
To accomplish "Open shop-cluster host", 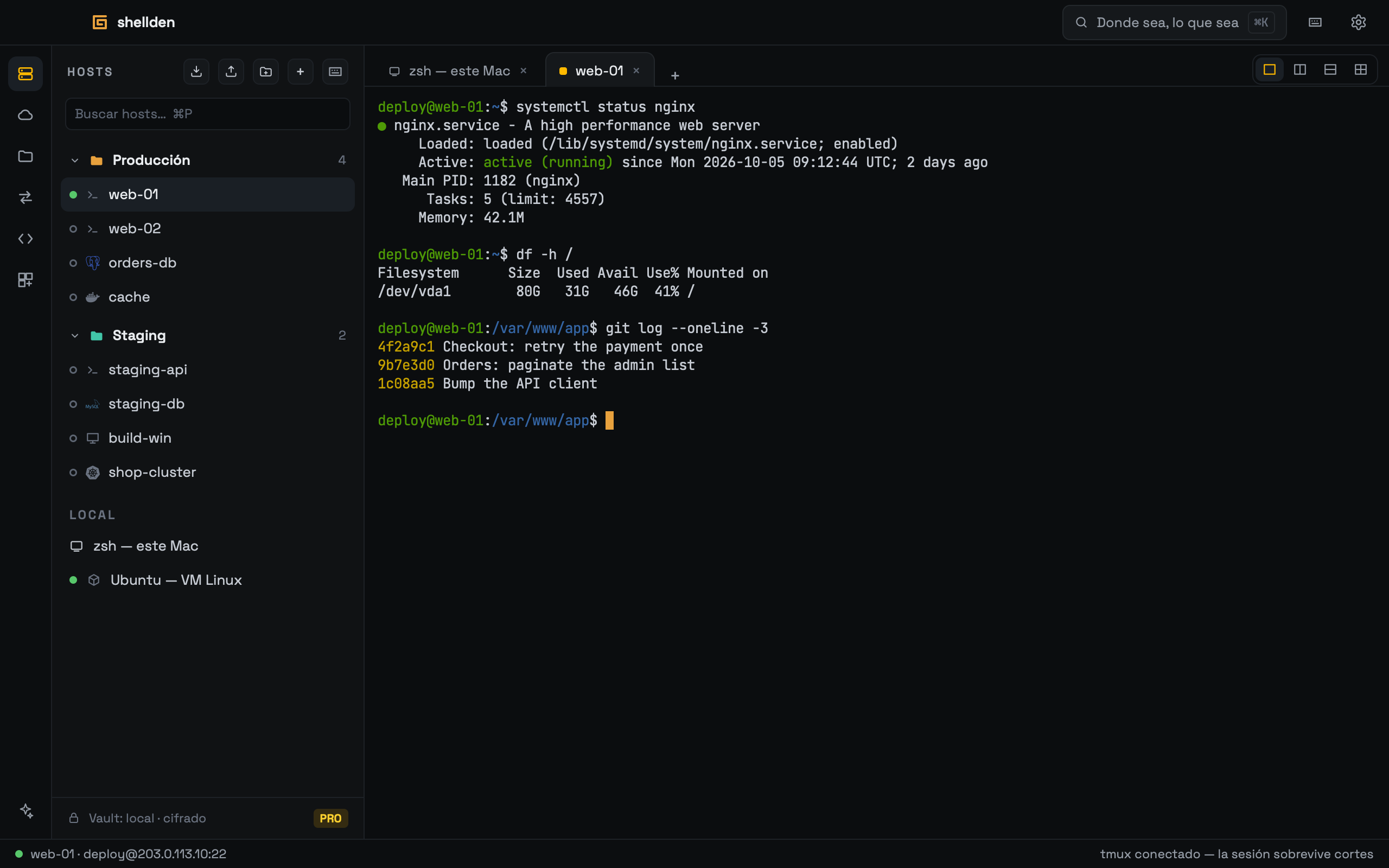I will (x=207, y=473).
